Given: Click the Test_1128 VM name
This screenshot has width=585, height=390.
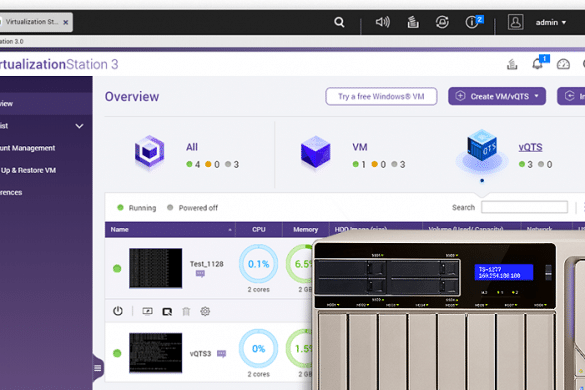Looking at the screenshot, I should [206, 264].
